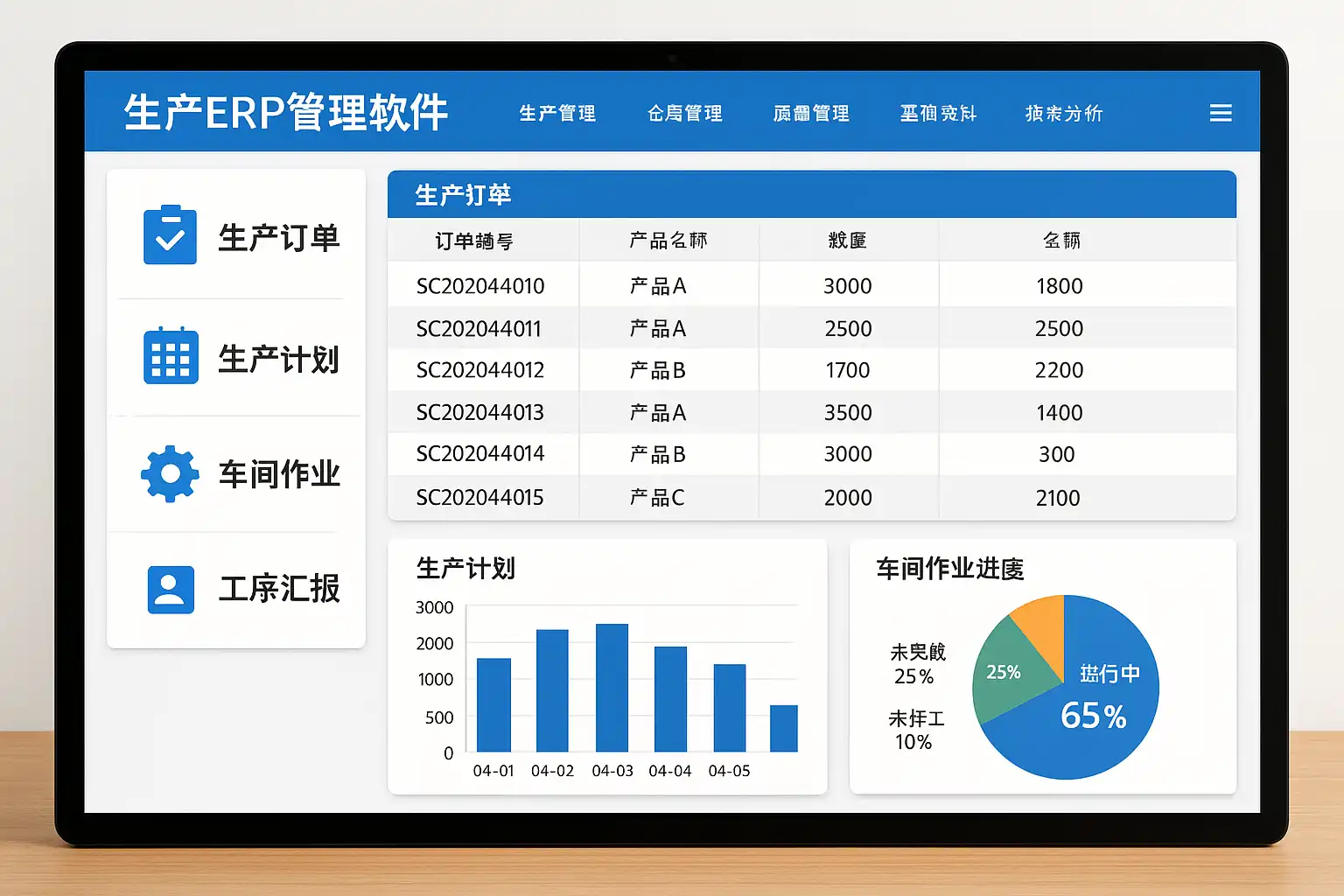Click the clipboard checkmark icon for 生产订单
The image size is (1344, 896).
170,235
